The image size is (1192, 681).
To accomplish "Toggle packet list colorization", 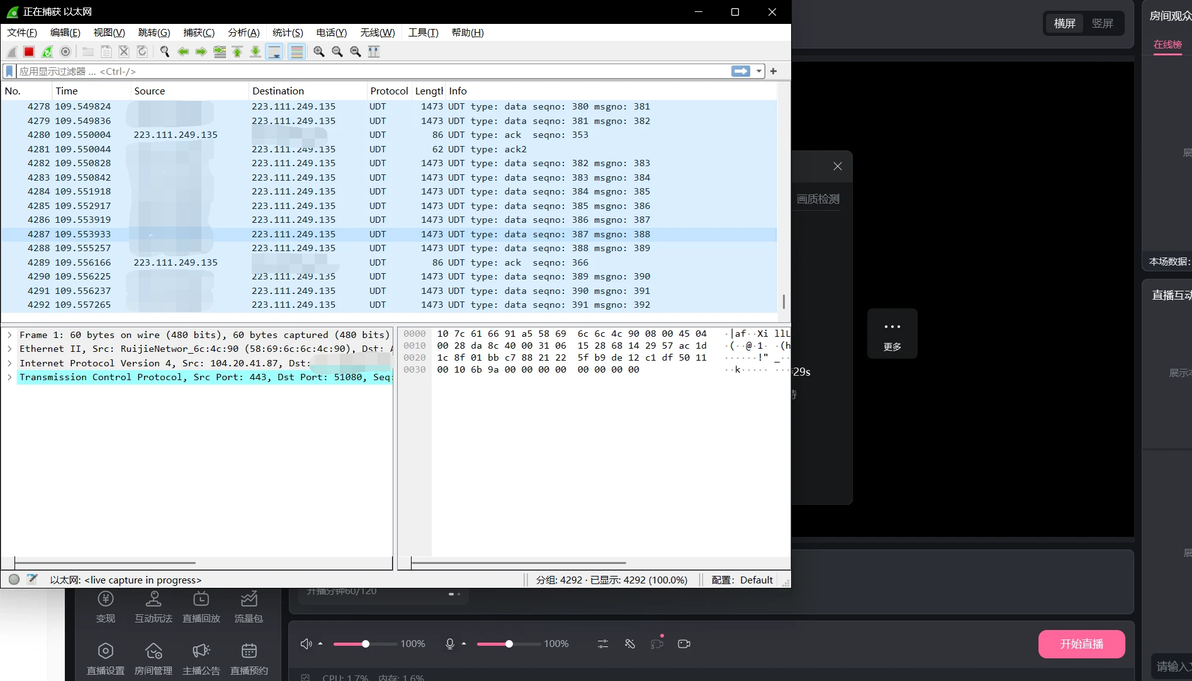I will tap(296, 52).
